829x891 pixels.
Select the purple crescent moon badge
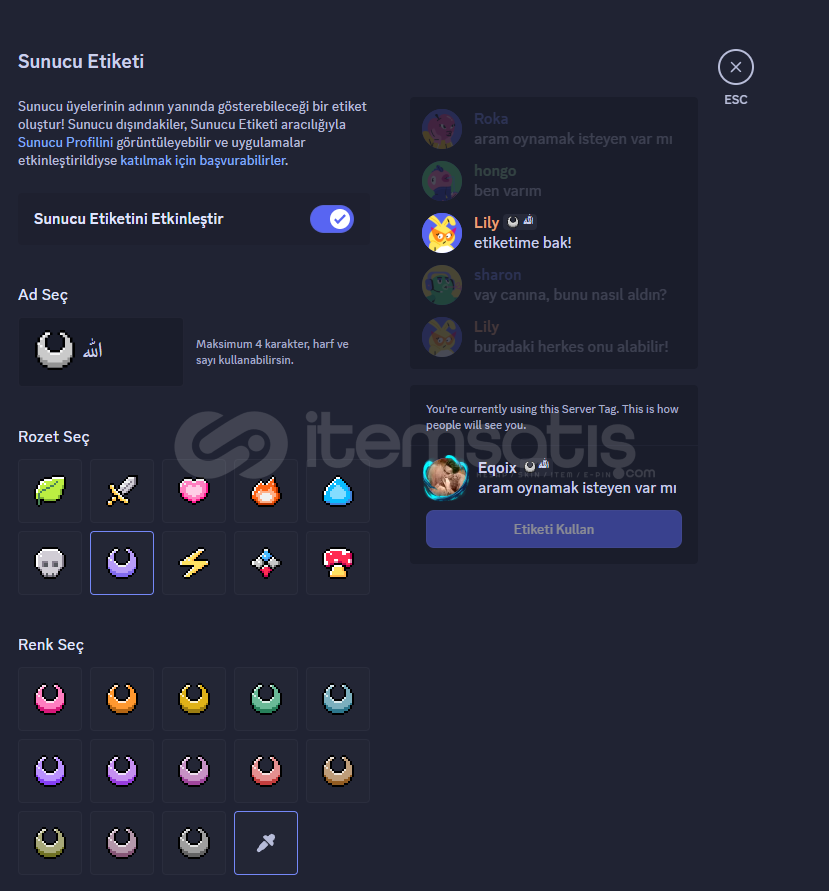point(122,563)
